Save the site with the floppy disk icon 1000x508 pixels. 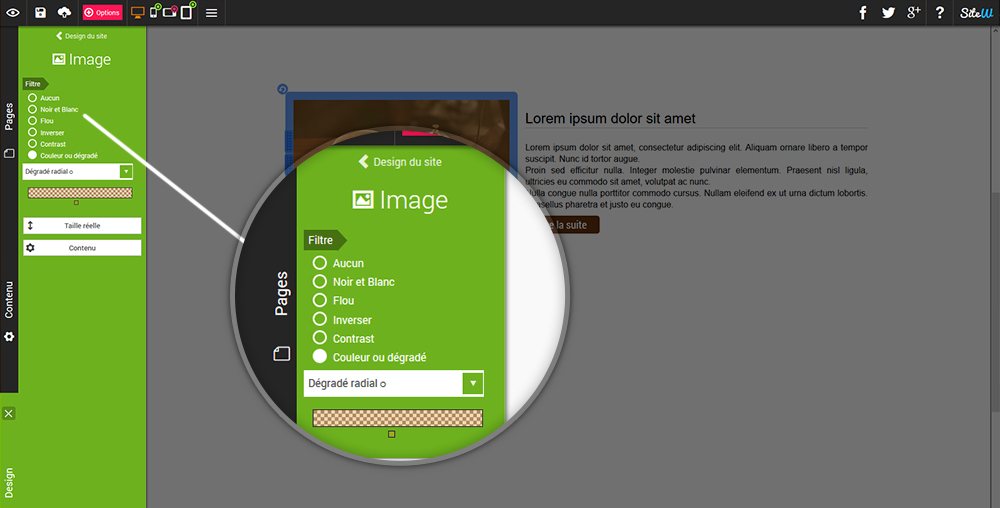(x=40, y=13)
